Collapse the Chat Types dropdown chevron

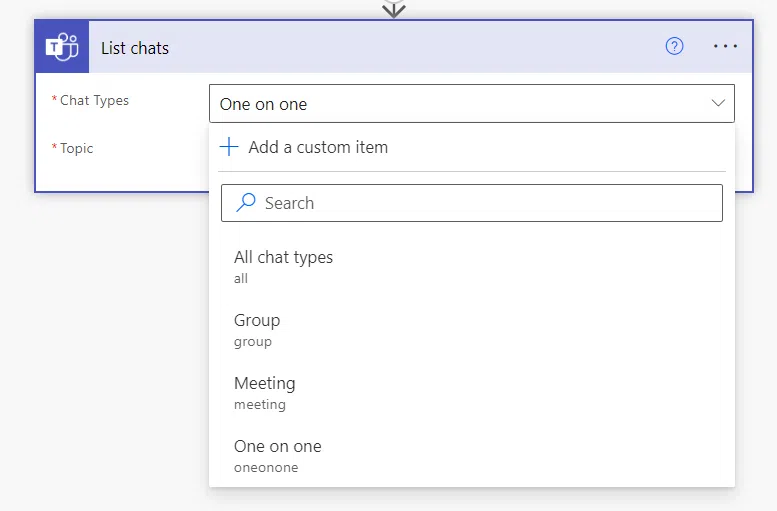pos(718,103)
